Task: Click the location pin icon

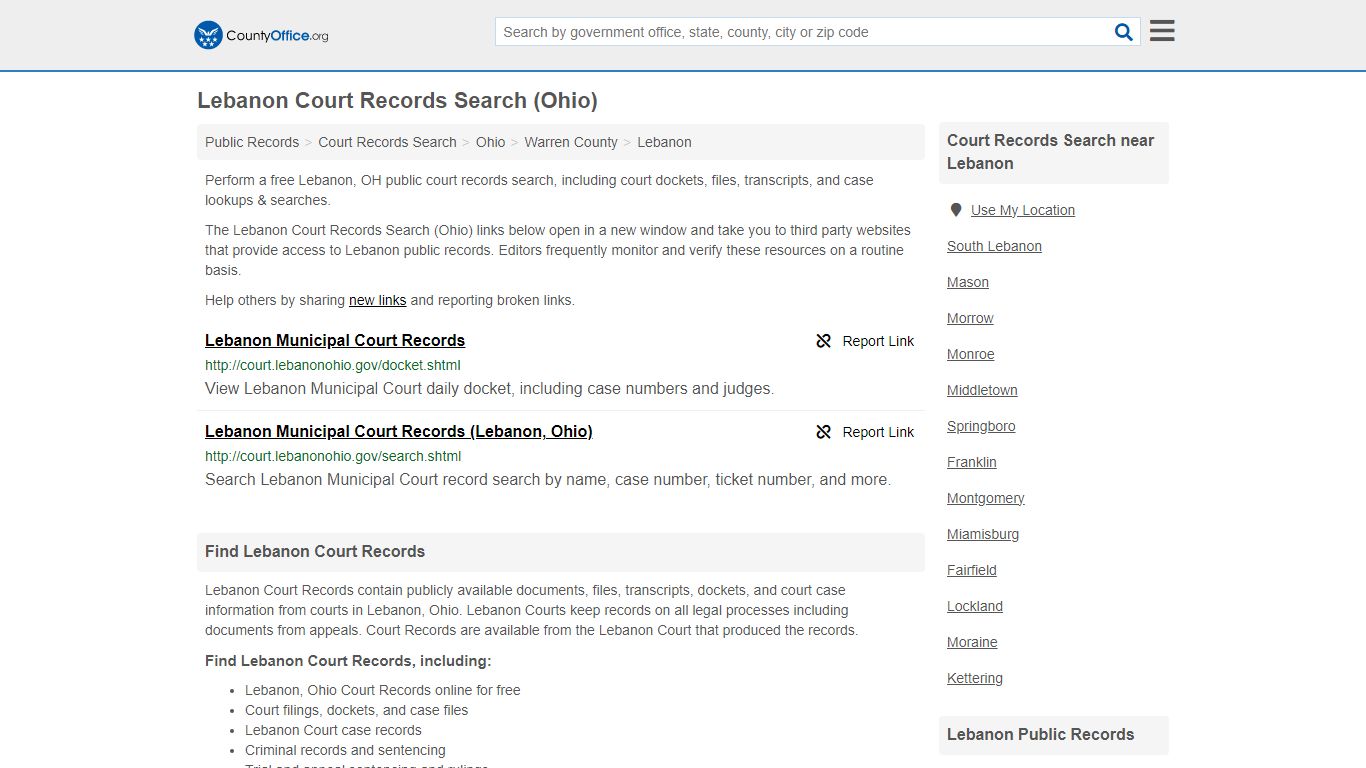Action: coord(956,210)
